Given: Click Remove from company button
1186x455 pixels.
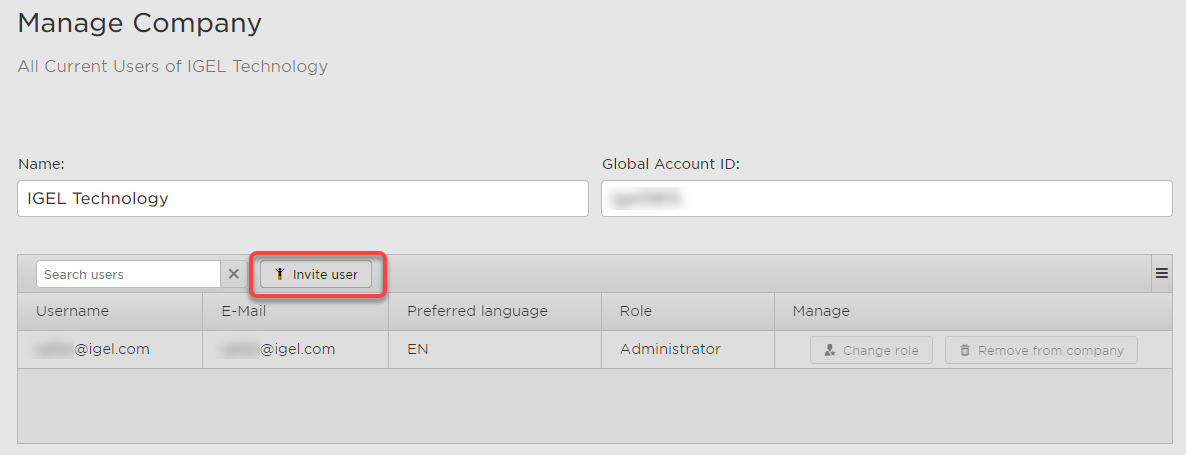Looking at the screenshot, I should (1040, 350).
